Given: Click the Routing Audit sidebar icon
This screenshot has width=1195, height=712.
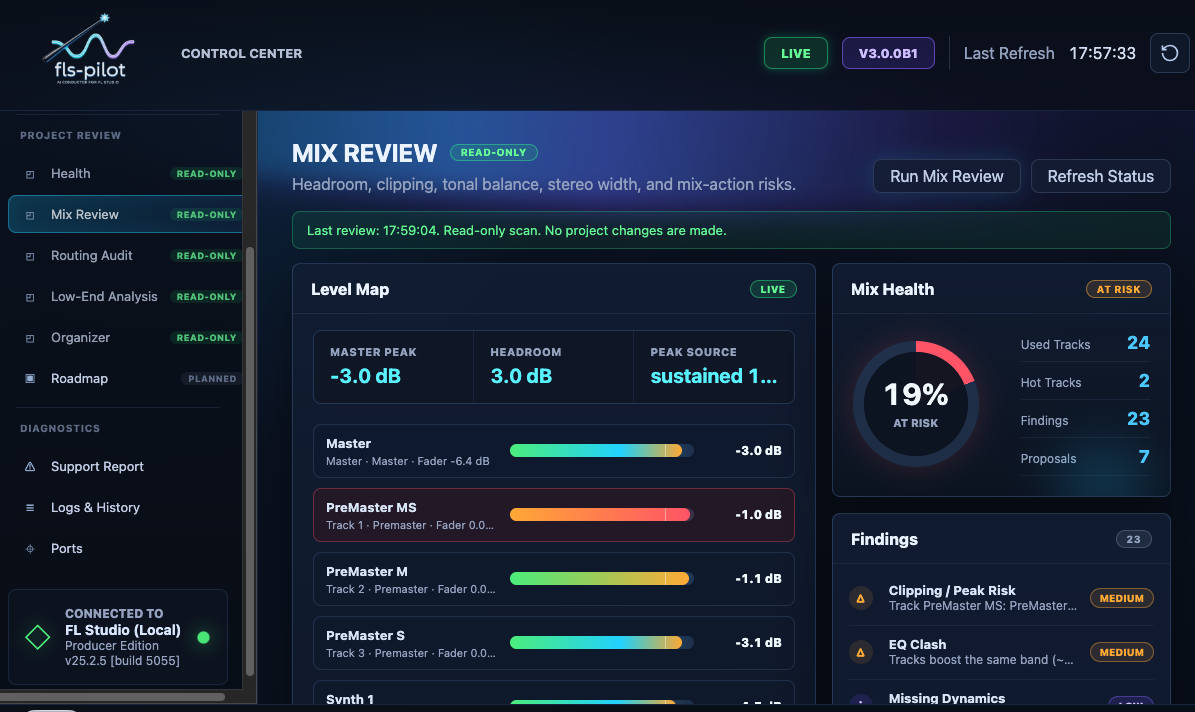Looking at the screenshot, I should point(30,257).
